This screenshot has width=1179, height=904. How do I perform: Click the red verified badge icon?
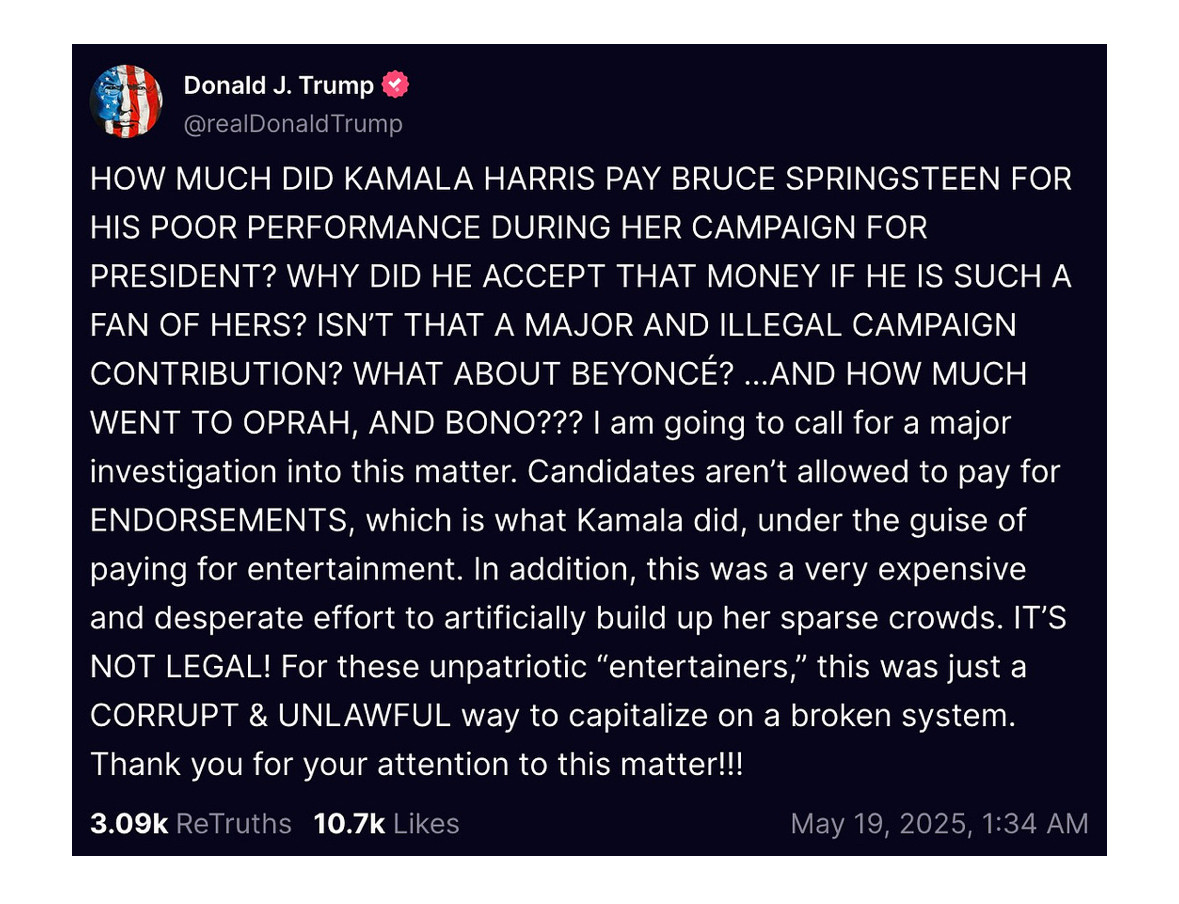396,85
